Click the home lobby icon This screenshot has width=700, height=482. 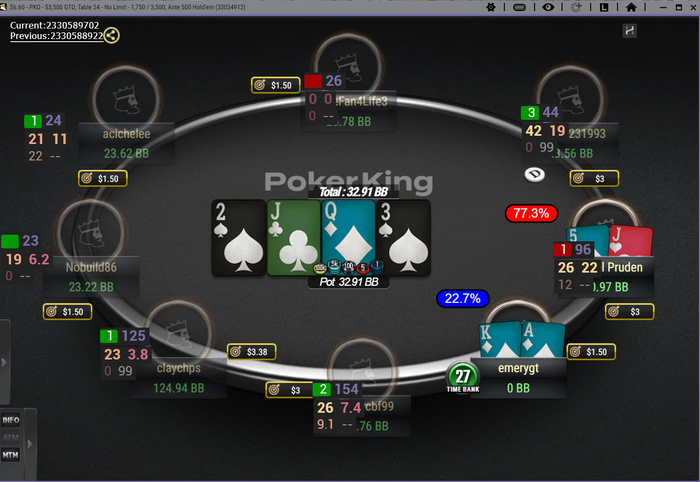click(x=631, y=7)
